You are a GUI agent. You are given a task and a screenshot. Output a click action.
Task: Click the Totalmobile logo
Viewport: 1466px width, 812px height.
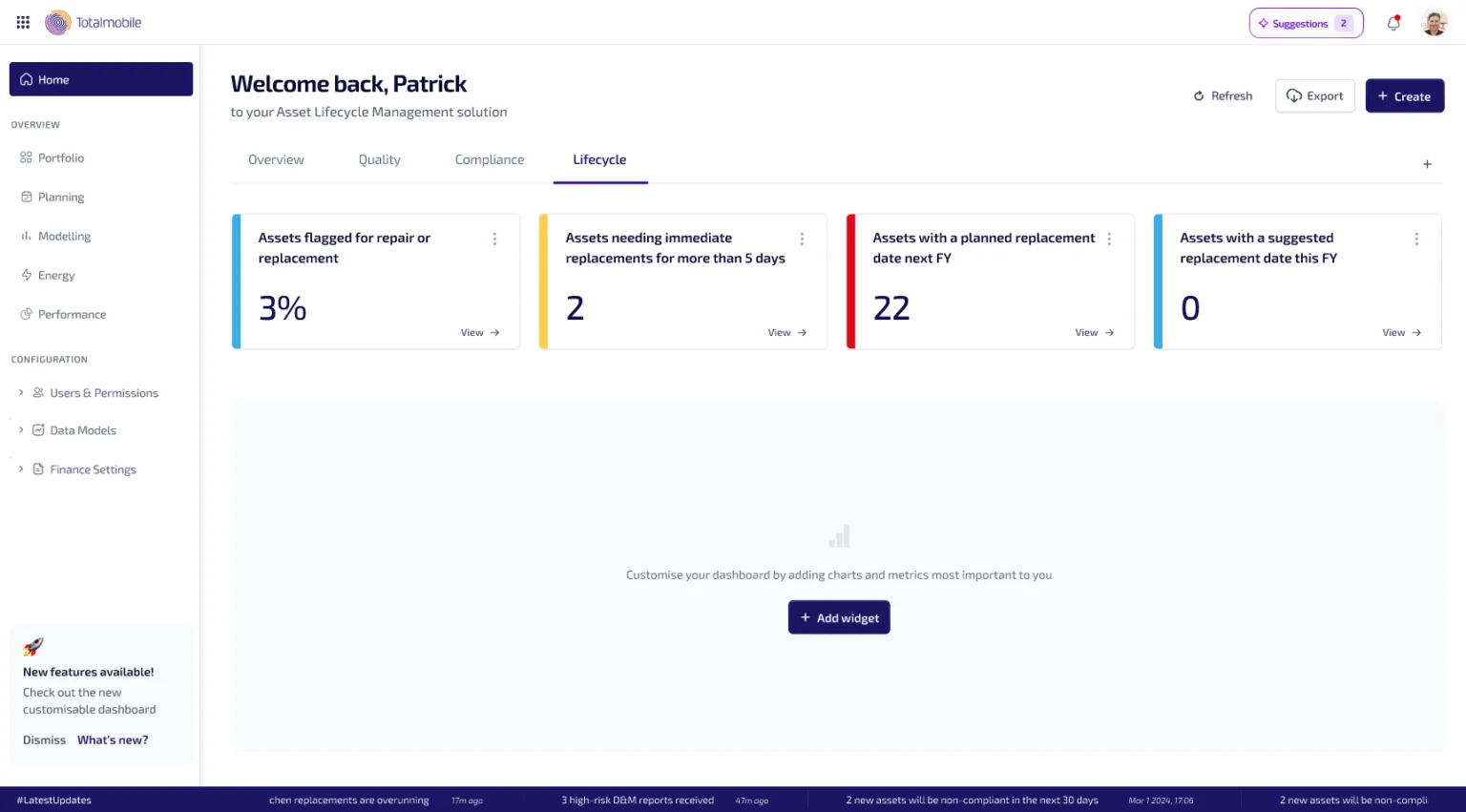[x=94, y=22]
